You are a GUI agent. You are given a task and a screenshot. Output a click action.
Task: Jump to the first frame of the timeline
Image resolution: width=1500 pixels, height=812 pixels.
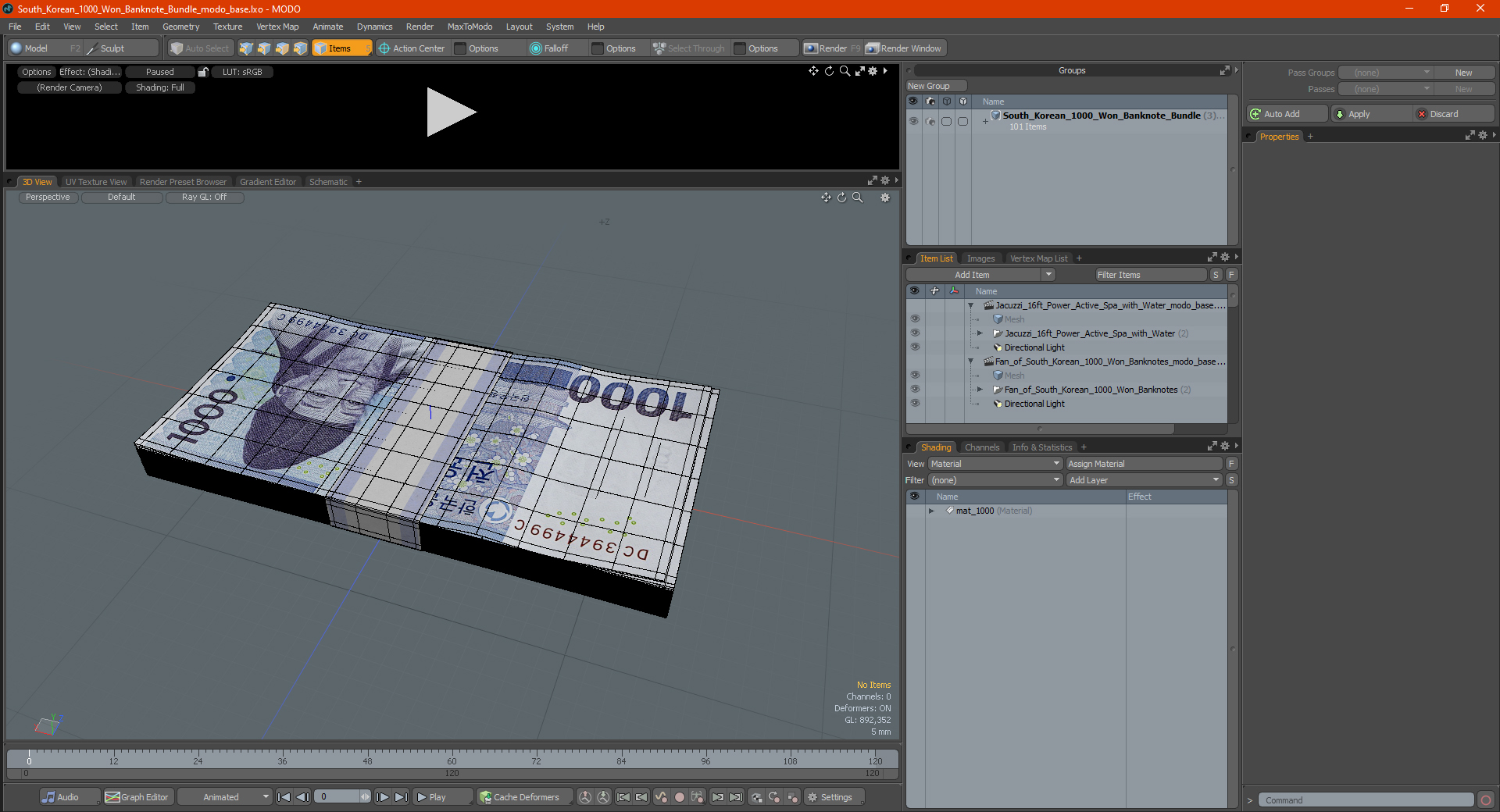coord(284,797)
